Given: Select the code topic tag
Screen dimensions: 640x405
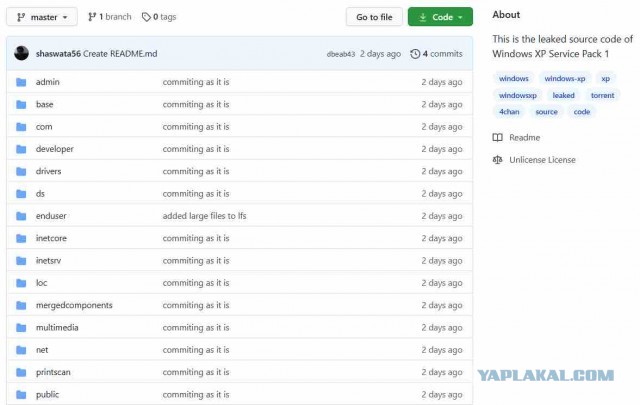Looking at the screenshot, I should [582, 112].
